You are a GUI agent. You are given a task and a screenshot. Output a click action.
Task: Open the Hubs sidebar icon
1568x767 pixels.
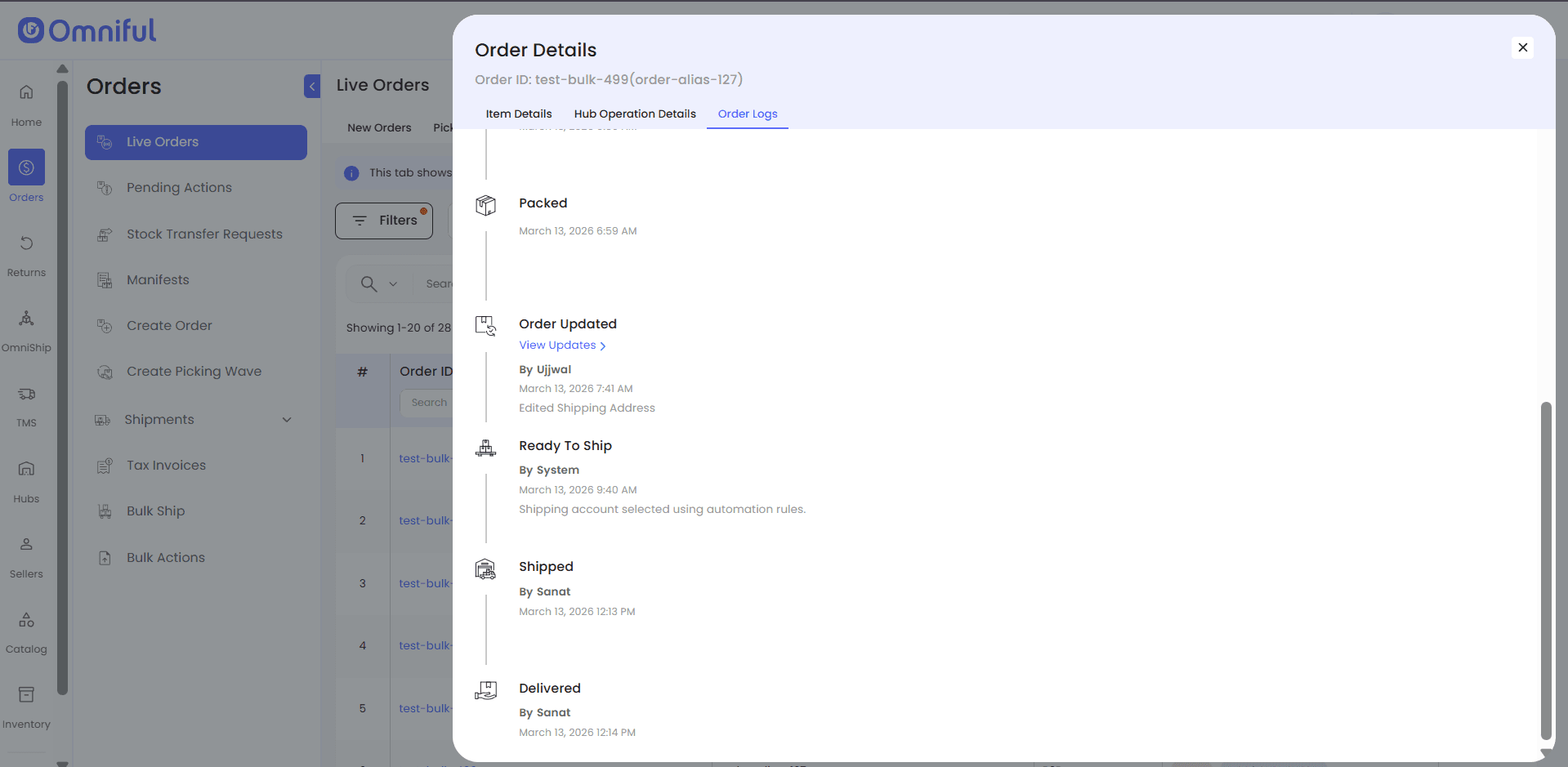click(x=26, y=469)
